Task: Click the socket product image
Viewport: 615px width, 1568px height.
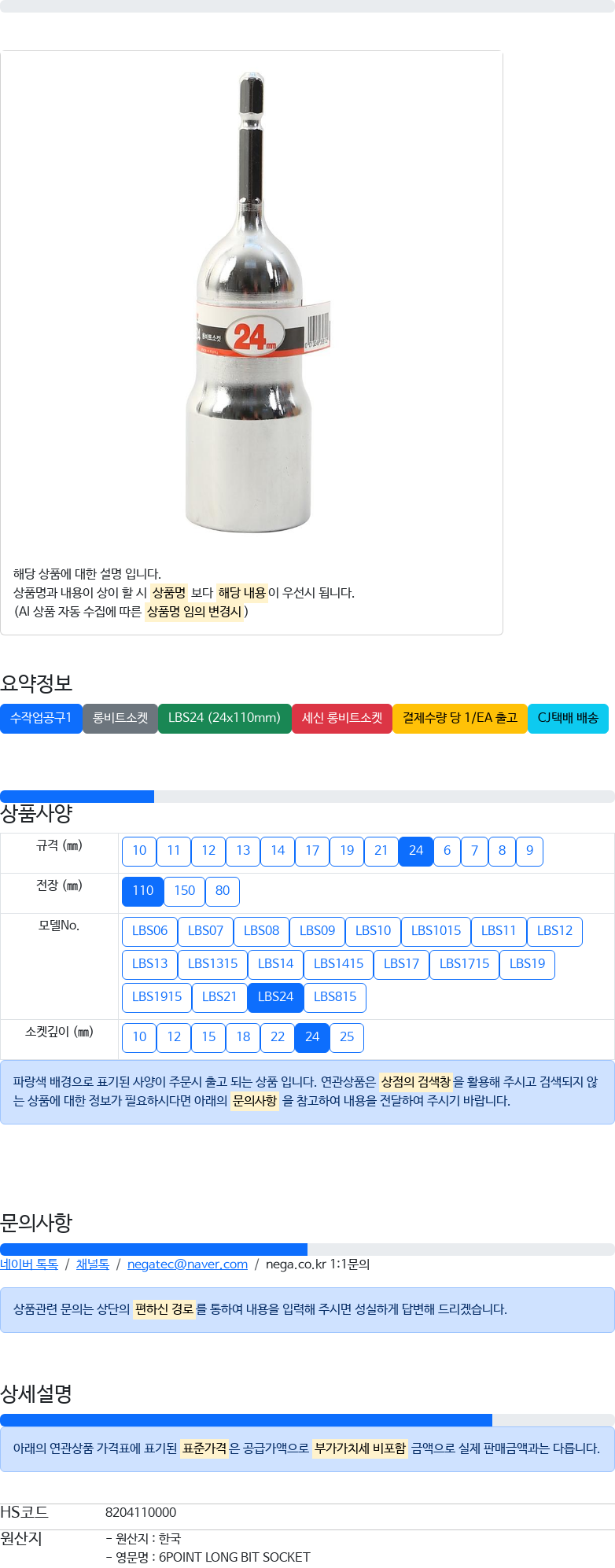Action: click(252, 302)
